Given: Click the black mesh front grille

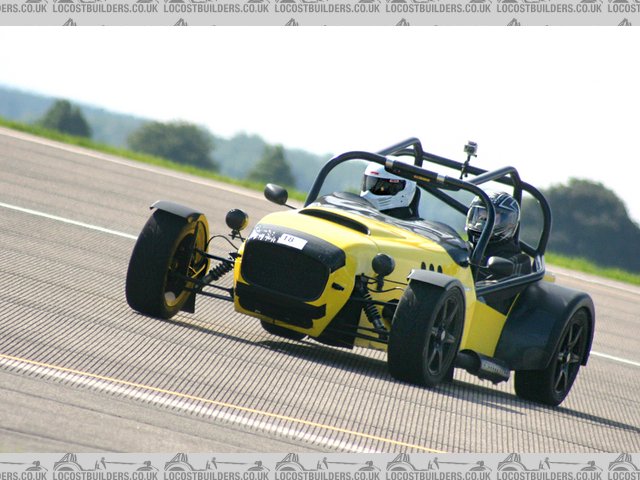Looking at the screenshot, I should point(285,270).
